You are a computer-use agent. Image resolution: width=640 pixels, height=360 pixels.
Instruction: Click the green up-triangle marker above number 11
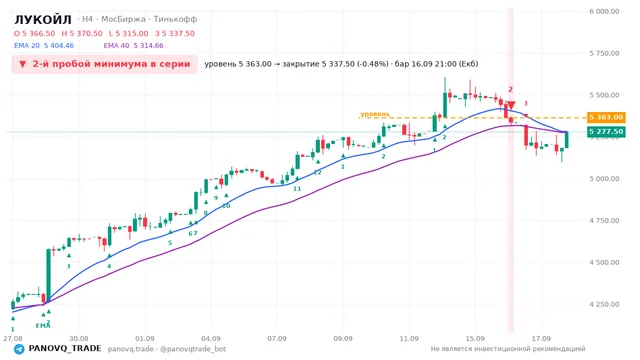pos(297,178)
